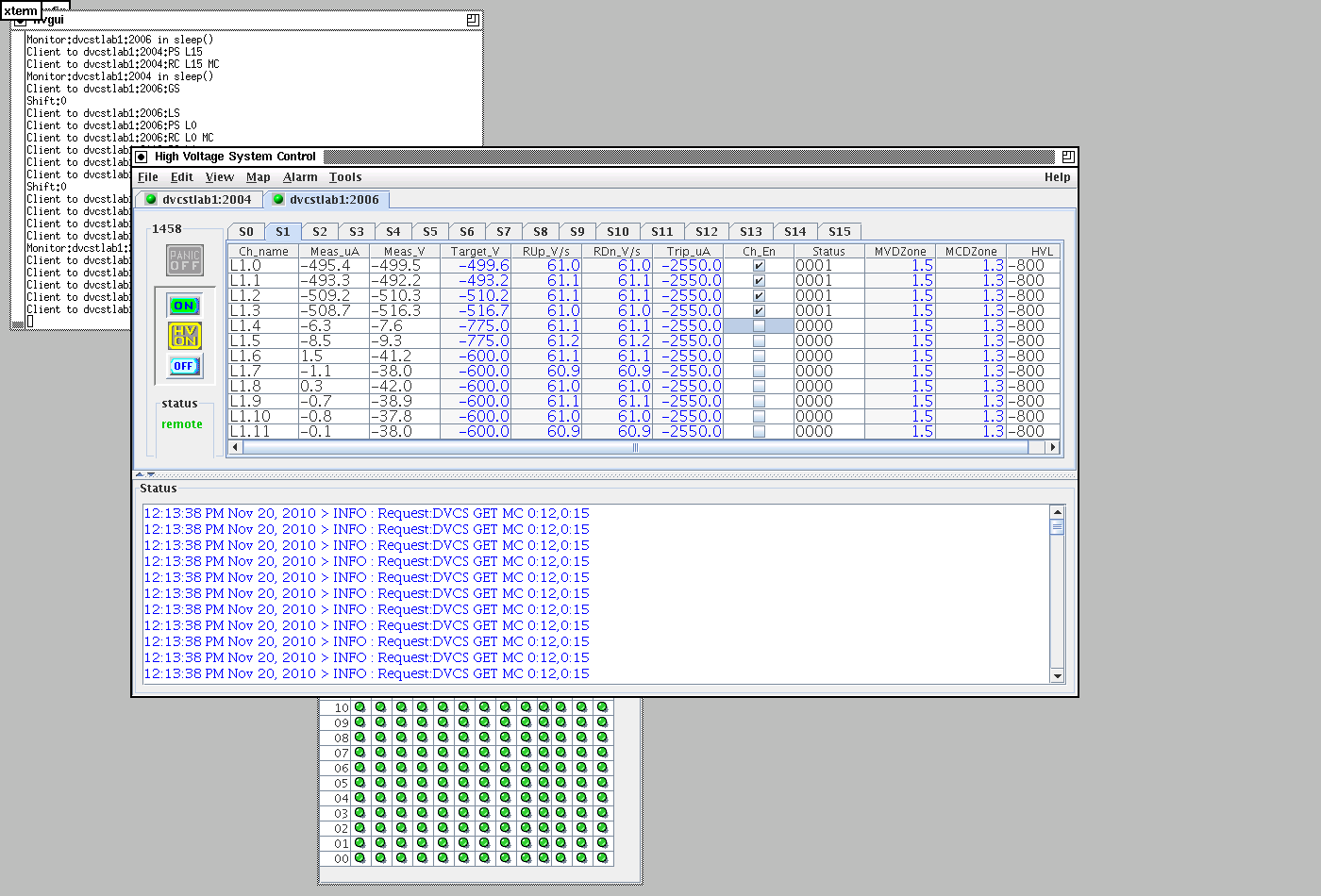Click the Status log scrollbar up arrow
The height and width of the screenshot is (896, 1321).
[1057, 512]
